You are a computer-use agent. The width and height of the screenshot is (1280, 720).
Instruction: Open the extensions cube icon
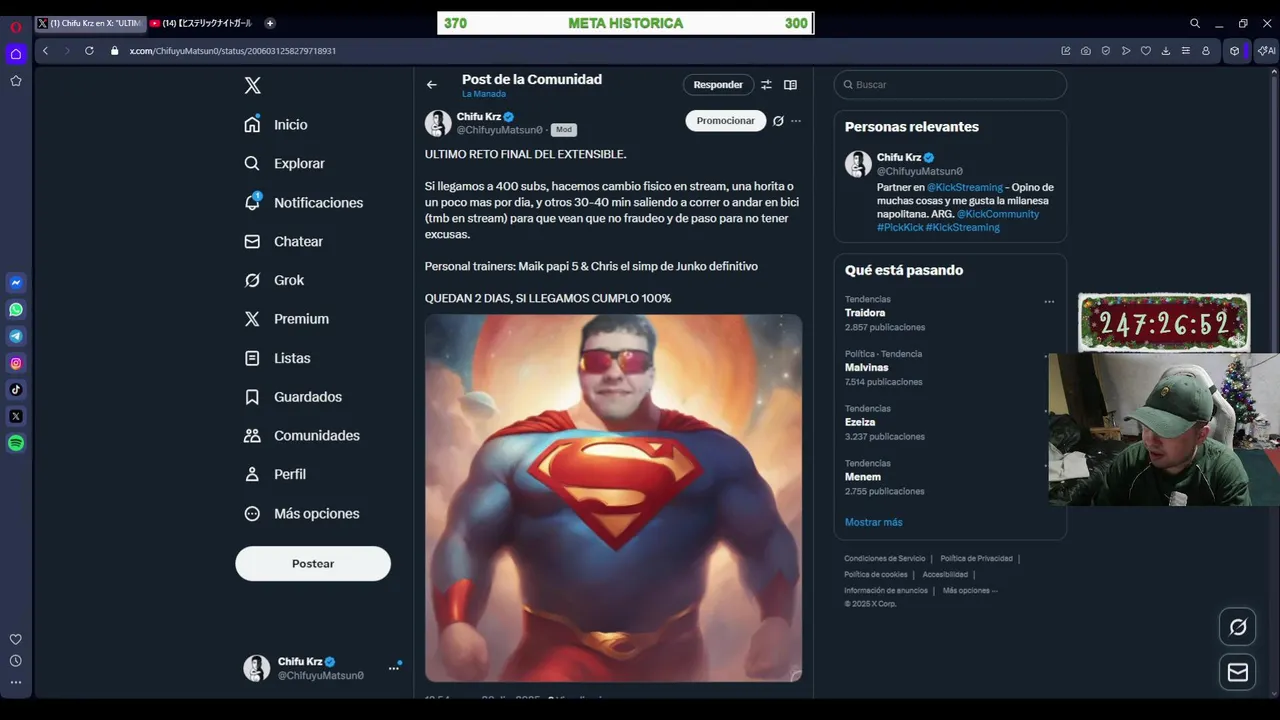(1235, 51)
